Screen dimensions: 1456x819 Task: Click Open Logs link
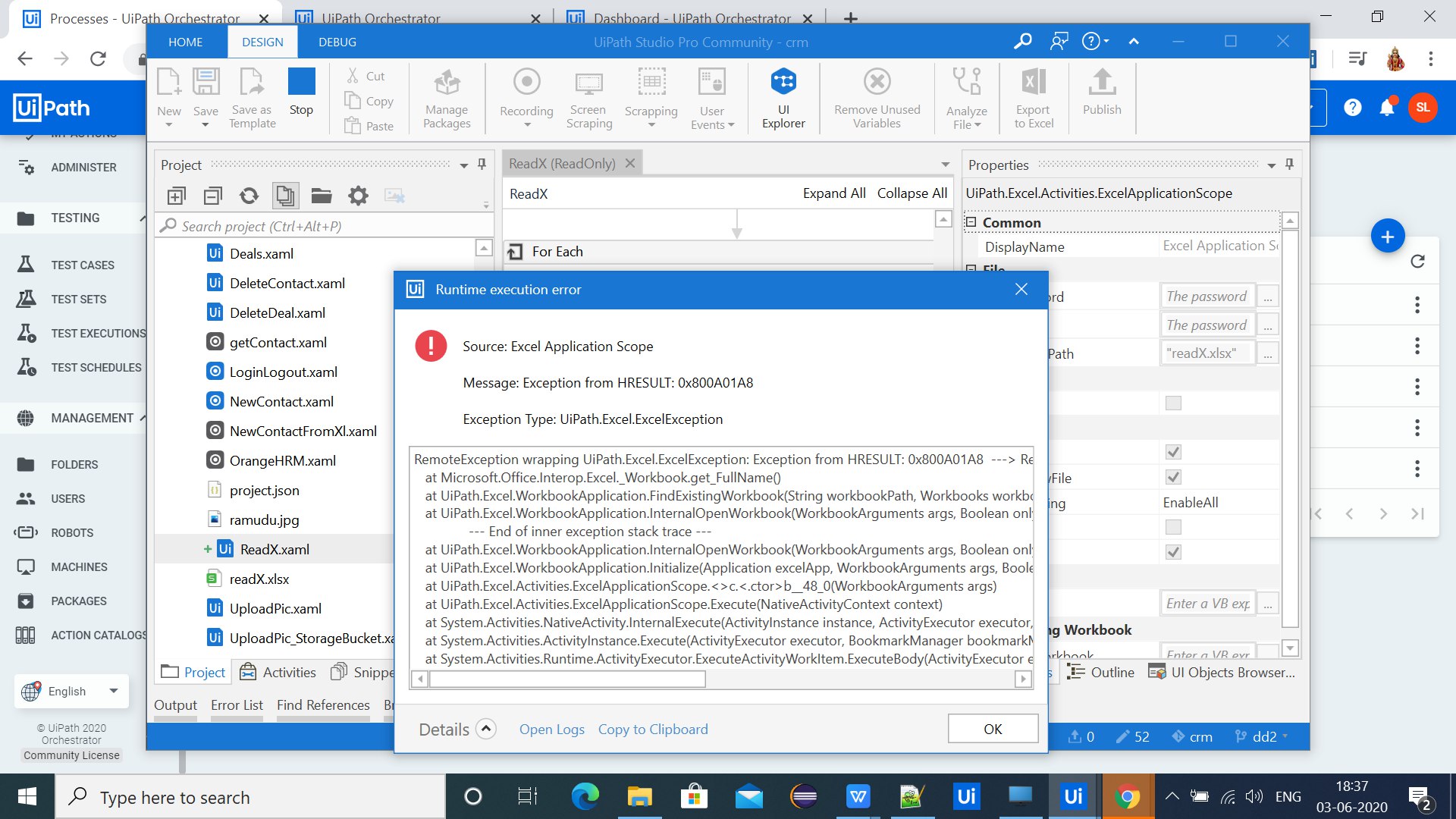[x=551, y=729]
